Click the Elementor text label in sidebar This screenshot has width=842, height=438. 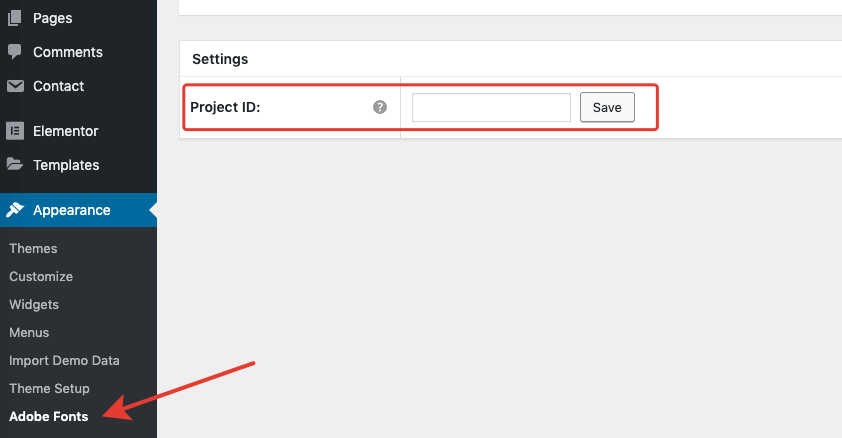click(66, 131)
